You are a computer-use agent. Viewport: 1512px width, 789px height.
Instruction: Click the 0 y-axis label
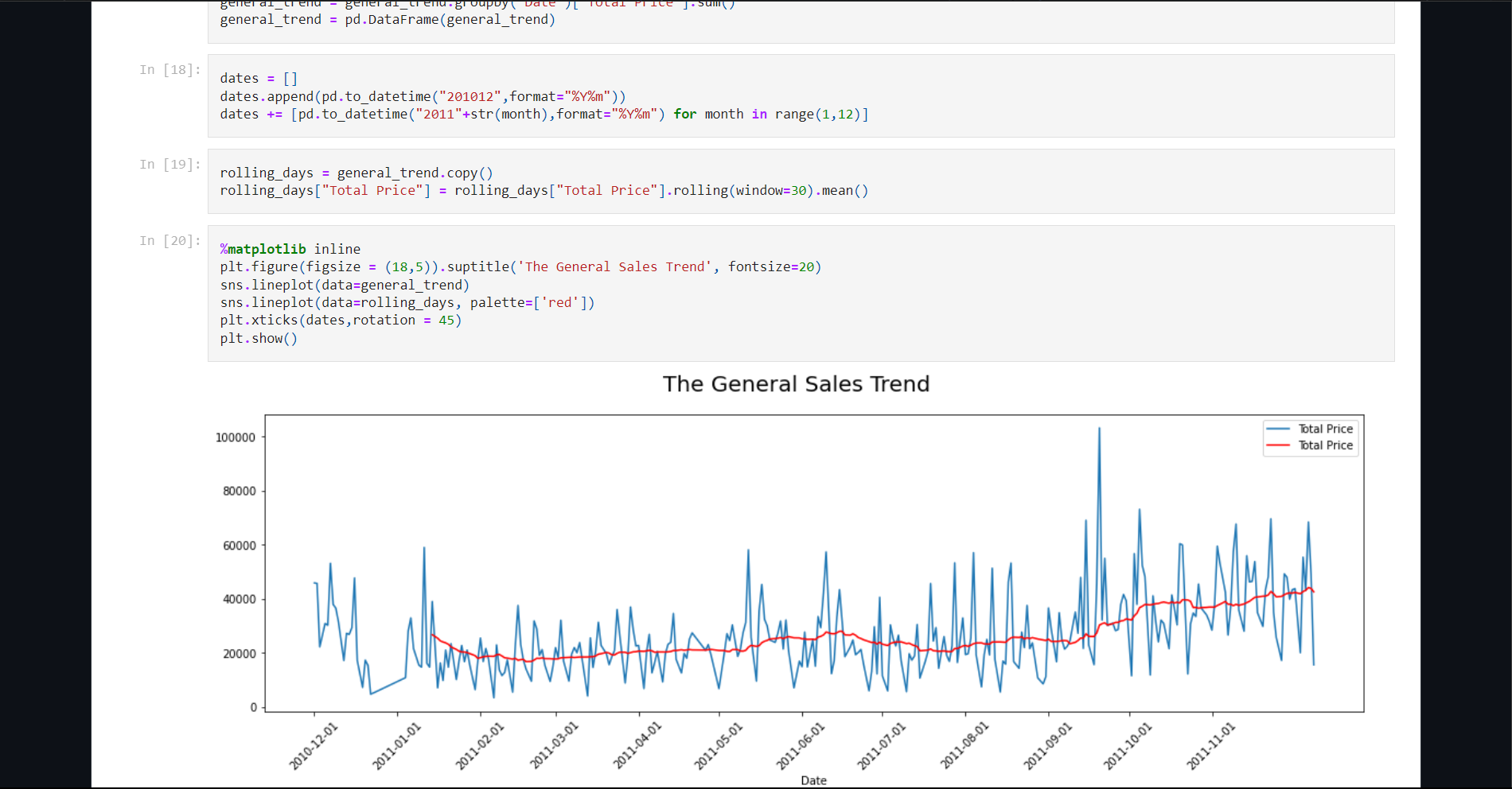click(x=253, y=707)
